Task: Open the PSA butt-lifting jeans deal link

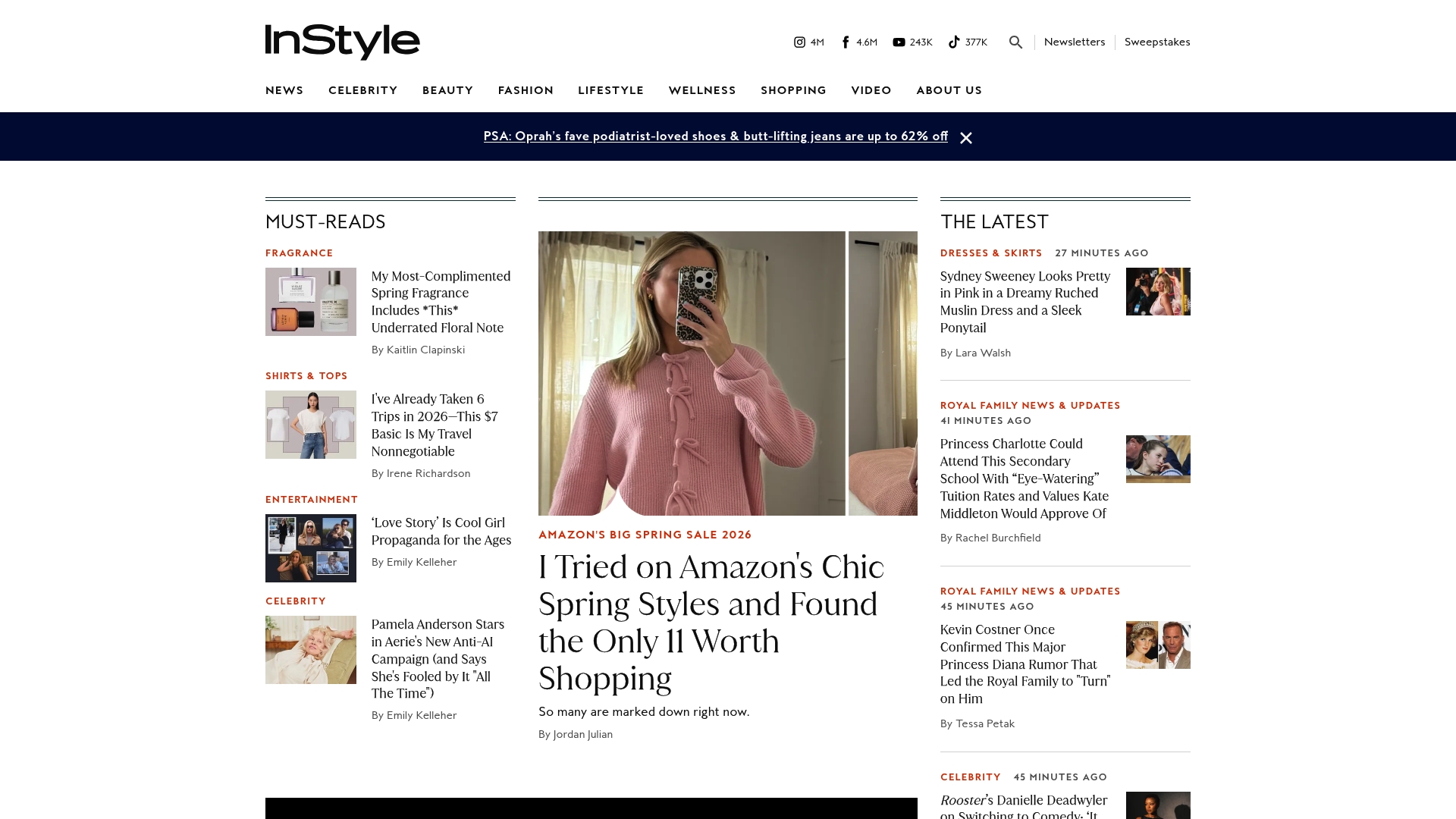Action: [x=715, y=136]
